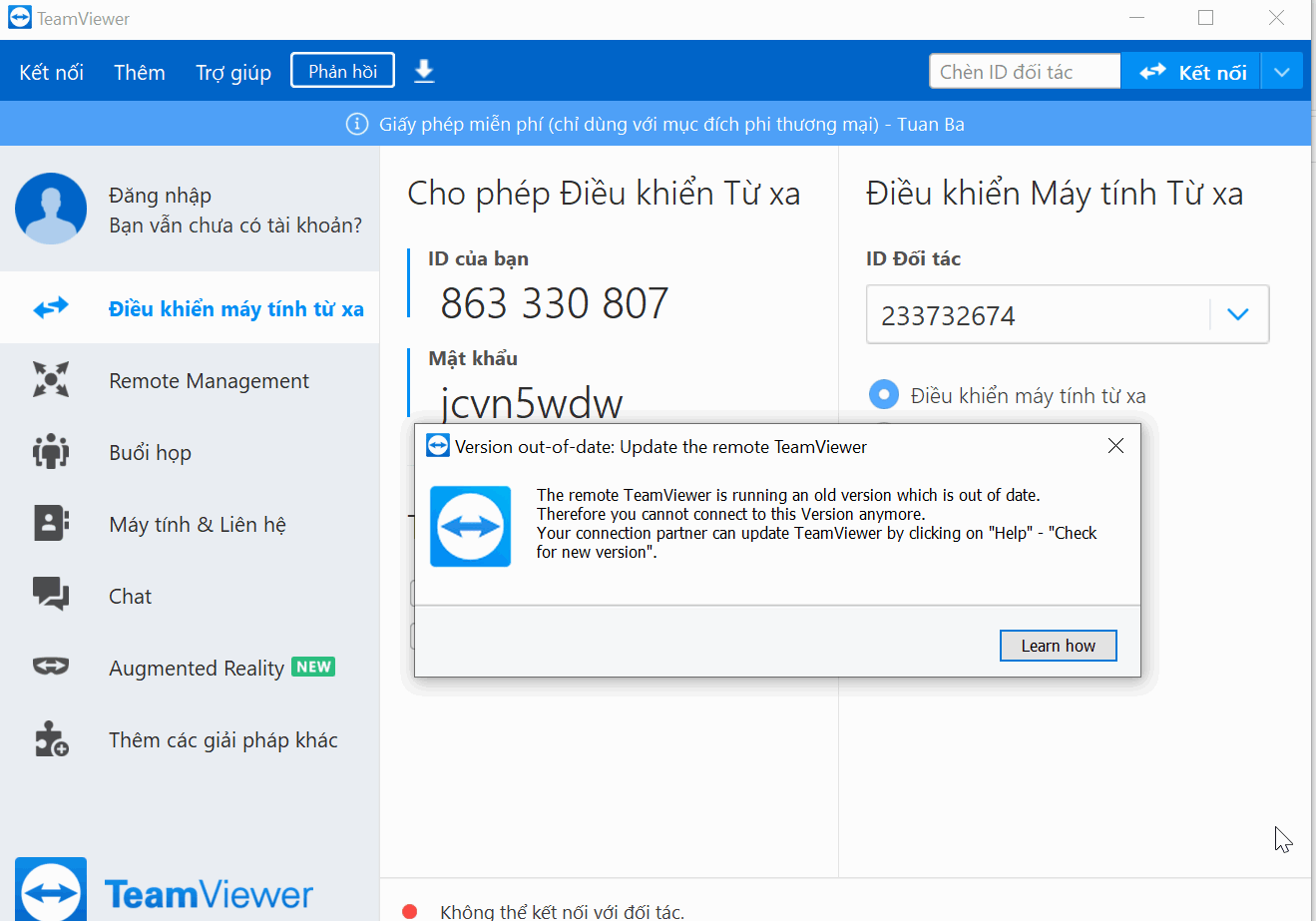1316x921 pixels.
Task: Close the Version out-of-date dialog
Action: coord(1115,446)
